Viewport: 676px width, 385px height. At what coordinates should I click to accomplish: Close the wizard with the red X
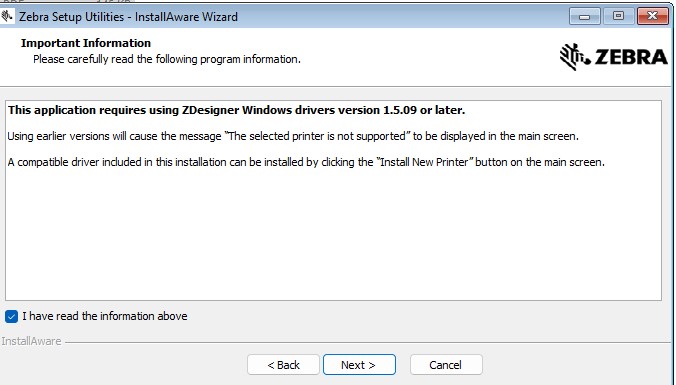coord(652,16)
